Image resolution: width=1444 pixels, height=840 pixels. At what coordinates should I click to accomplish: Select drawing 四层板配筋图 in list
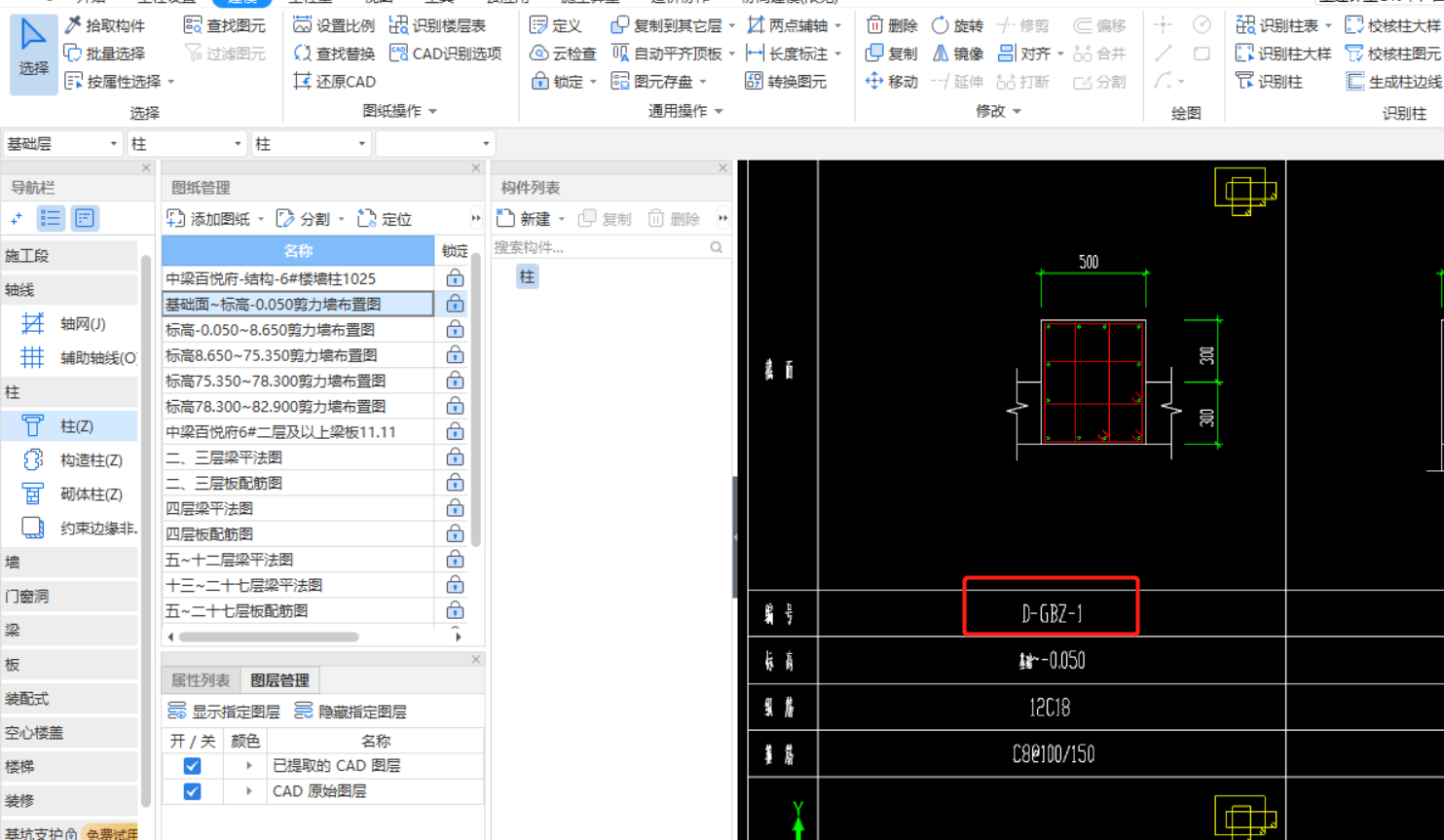tap(298, 534)
